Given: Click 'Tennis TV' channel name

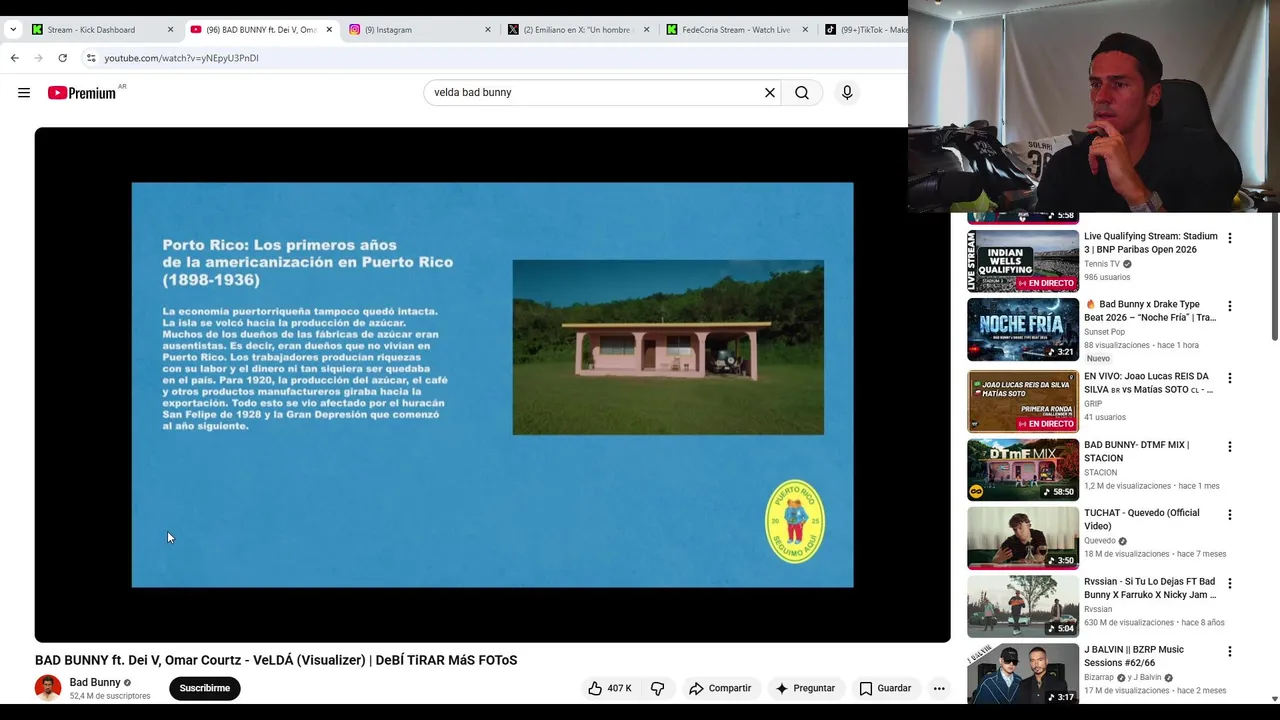Looking at the screenshot, I should (x=1102, y=264).
